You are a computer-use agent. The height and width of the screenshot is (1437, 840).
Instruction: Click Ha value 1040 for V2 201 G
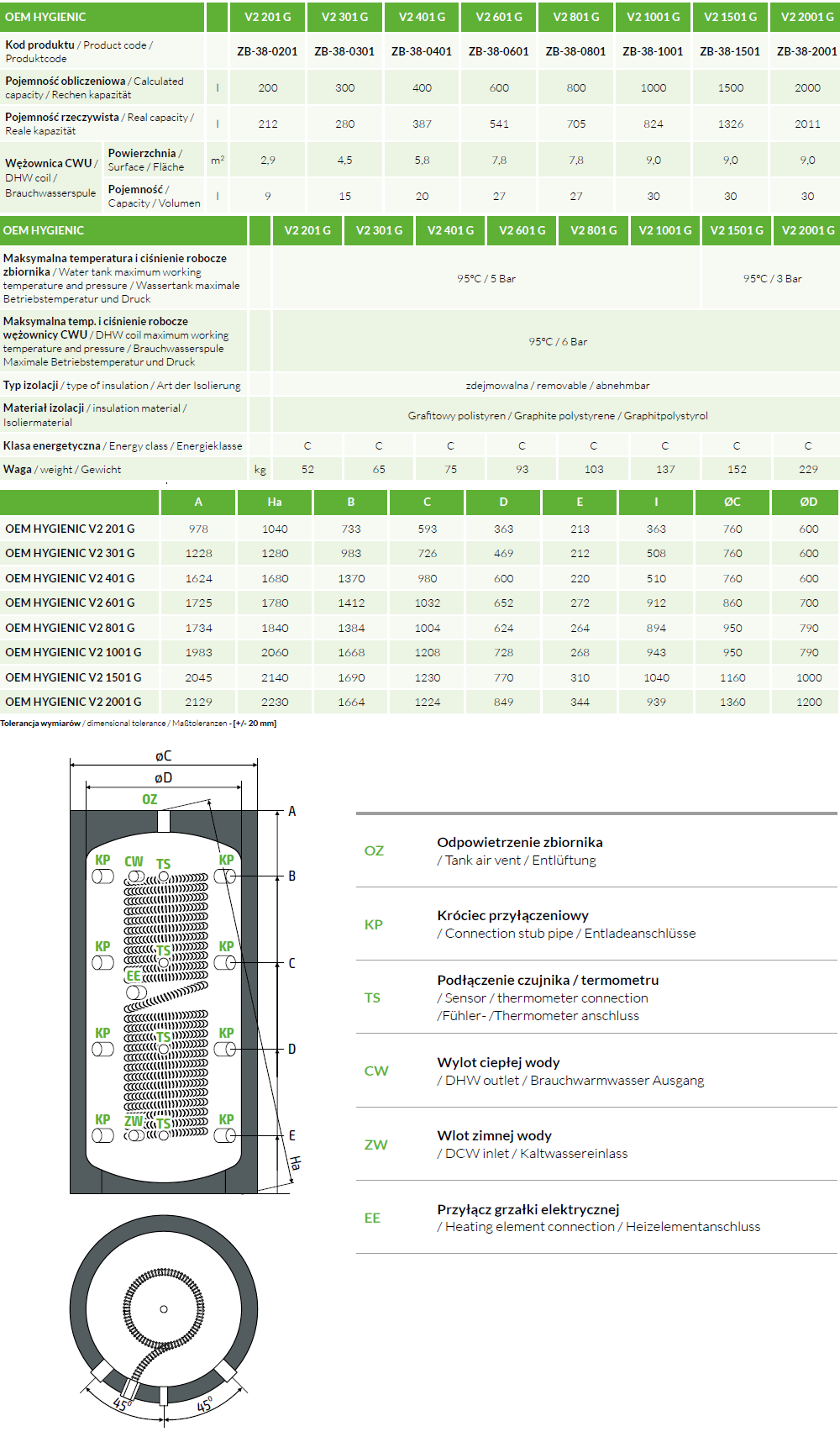tap(275, 529)
